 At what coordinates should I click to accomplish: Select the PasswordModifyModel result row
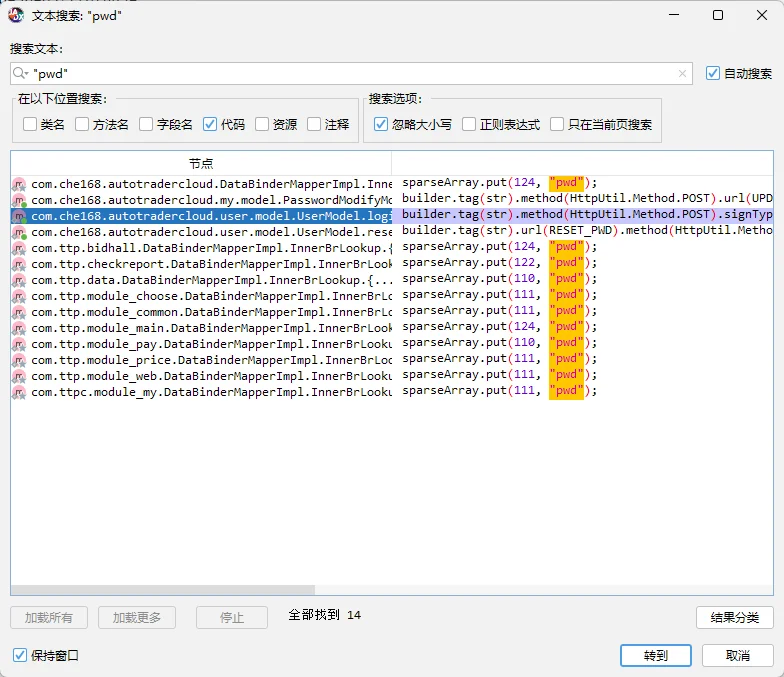coord(392,200)
